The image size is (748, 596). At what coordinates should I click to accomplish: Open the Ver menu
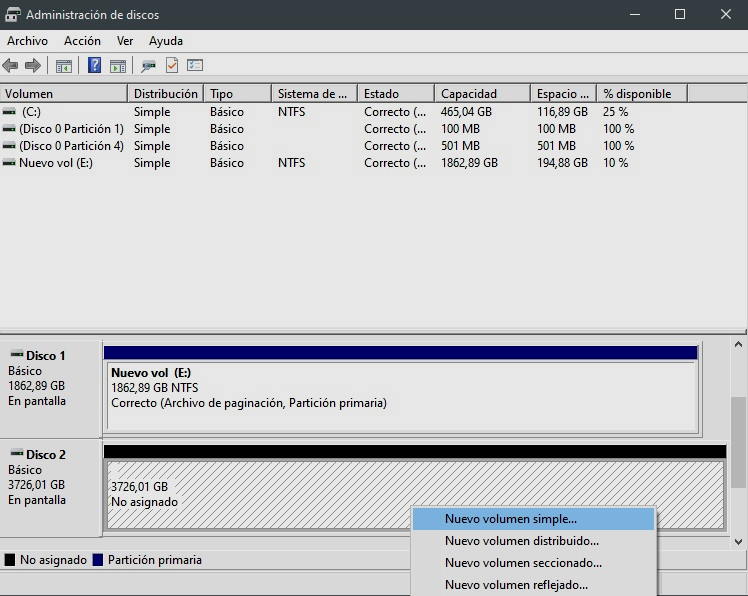point(125,41)
